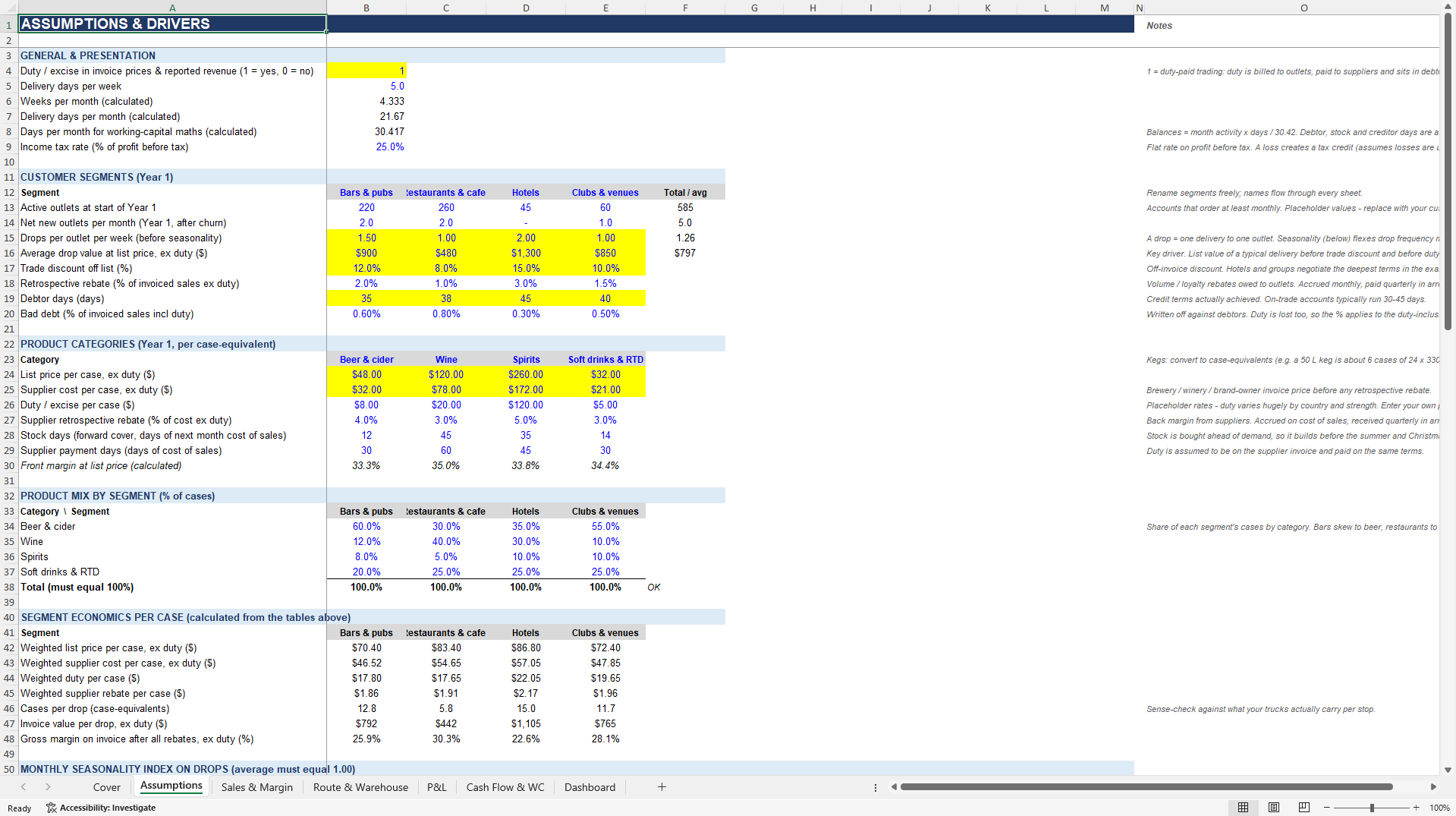
Task: Click the Select All corner triangle
Action: pos(9,8)
